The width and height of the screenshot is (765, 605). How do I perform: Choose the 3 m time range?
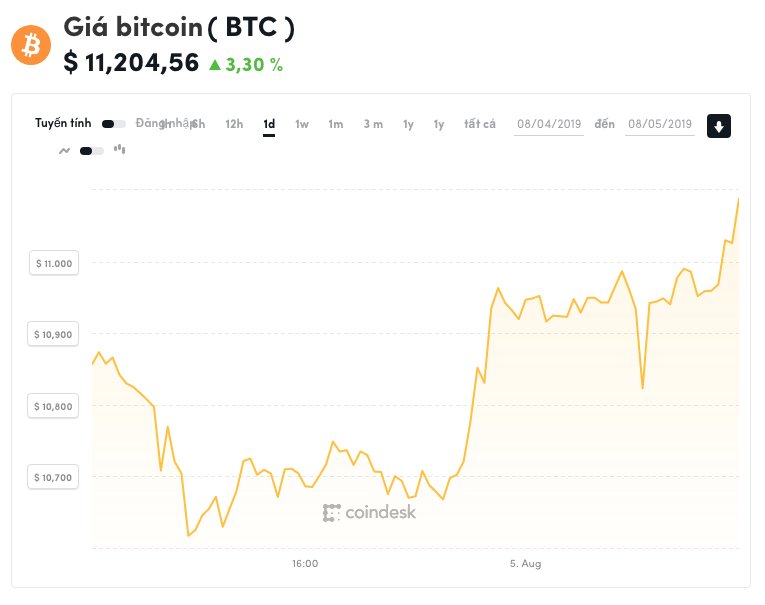(373, 124)
